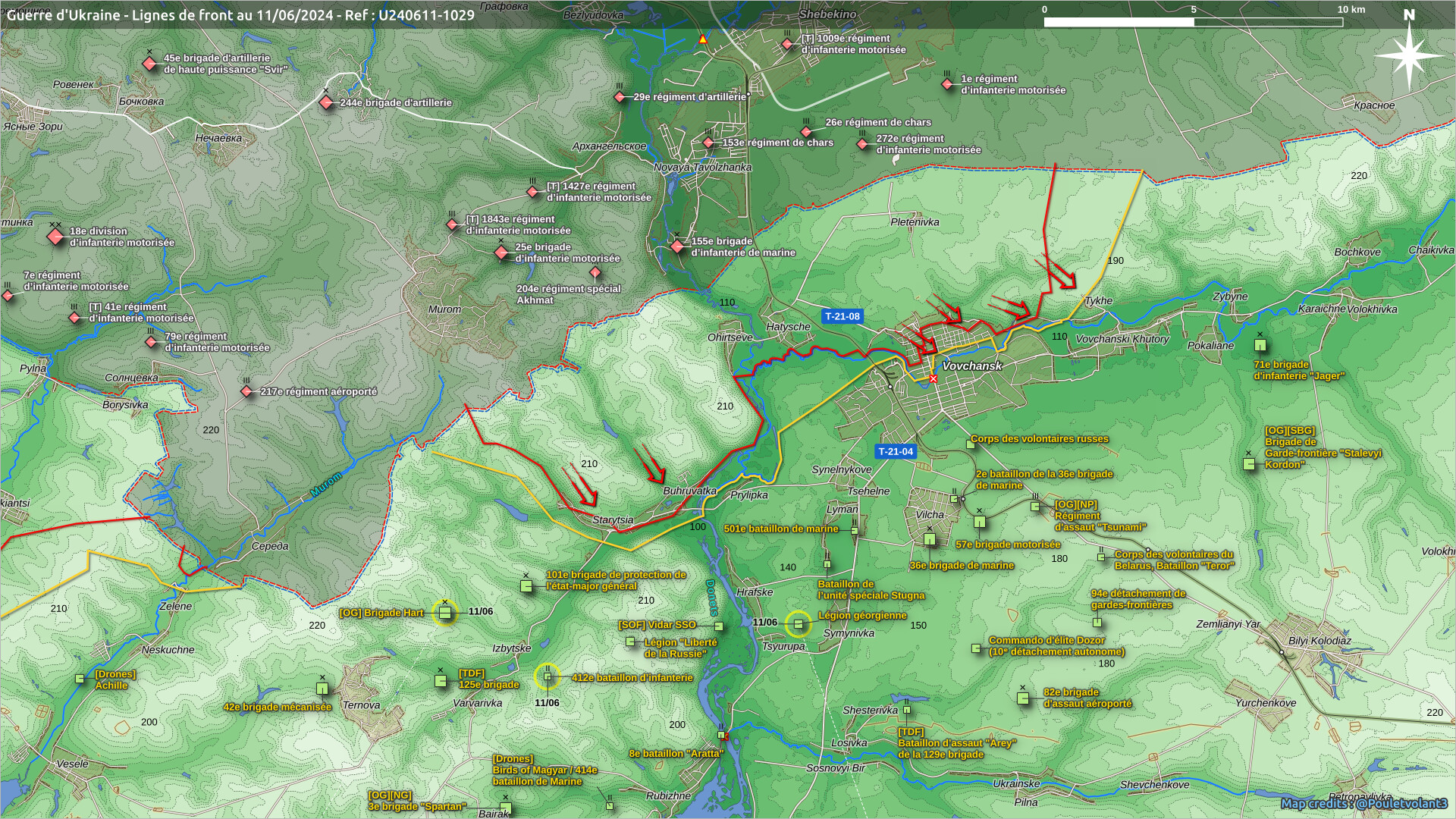This screenshot has width=1456, height=819.
Task: Select the 82e brigade d'assaut aéroporté square
Action: point(1023,698)
